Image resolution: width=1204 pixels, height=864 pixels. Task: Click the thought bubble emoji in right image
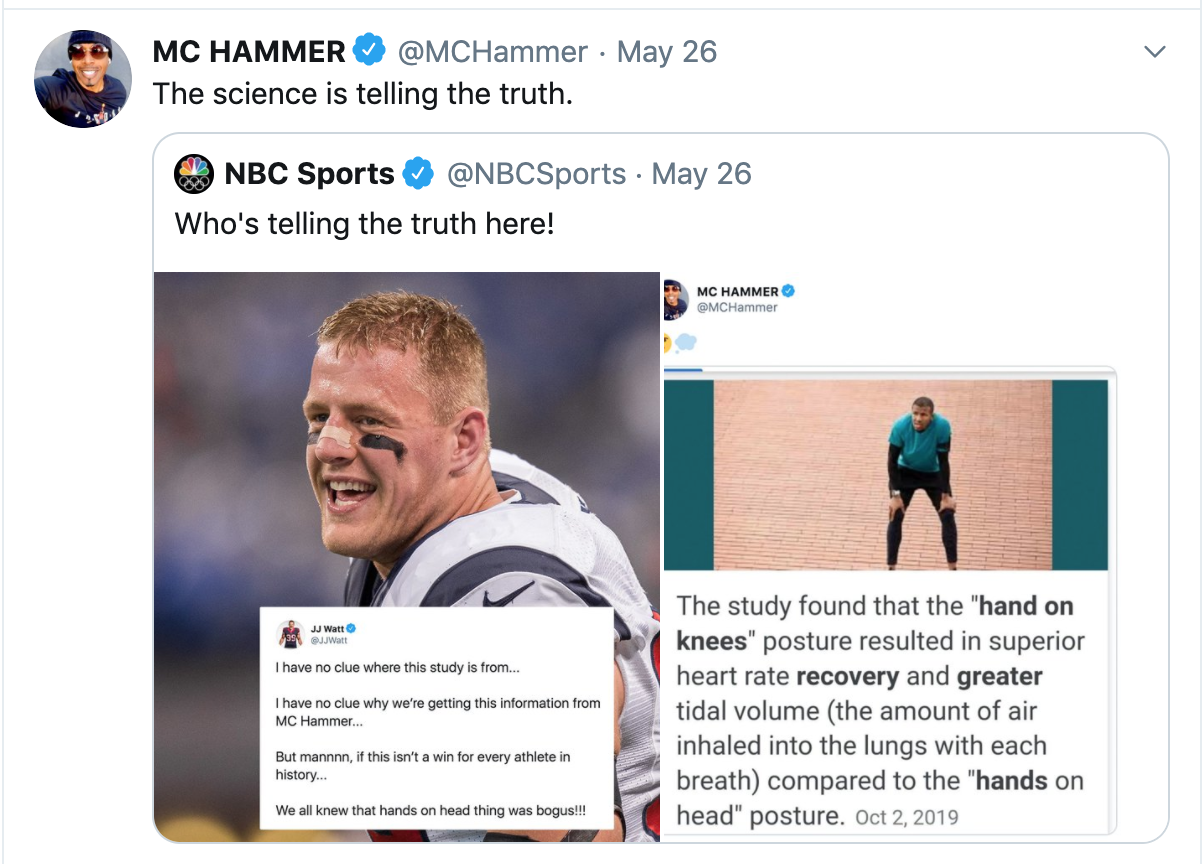pyautogui.click(x=686, y=343)
